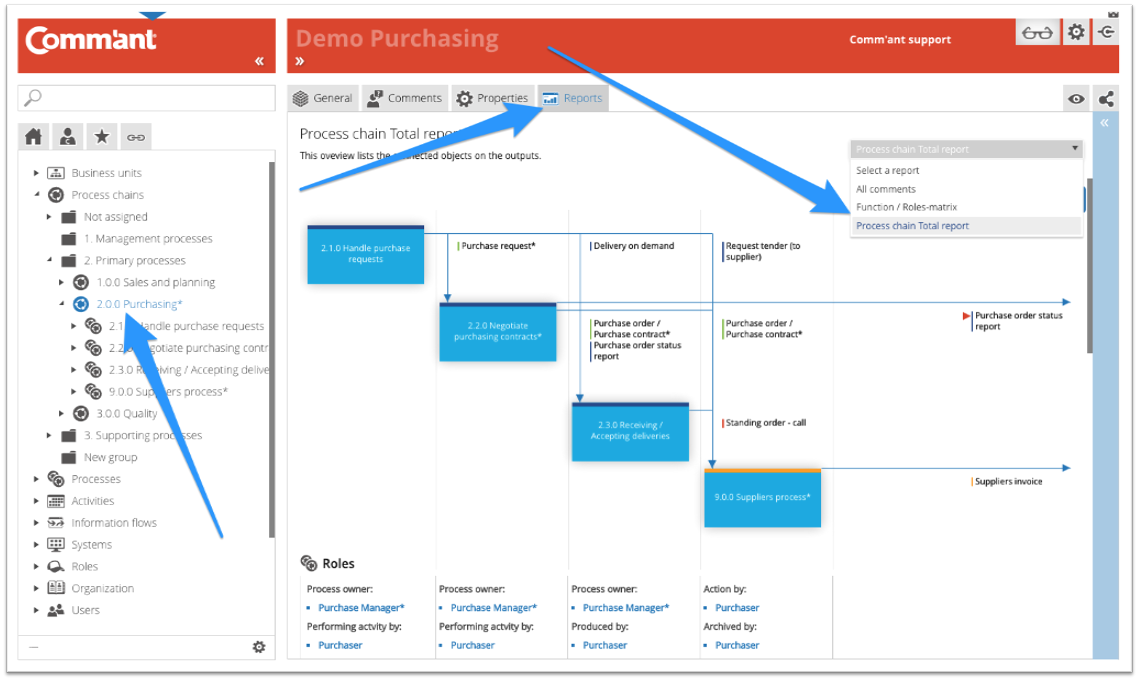
Task: Click the search input field
Action: pyautogui.click(x=147, y=97)
